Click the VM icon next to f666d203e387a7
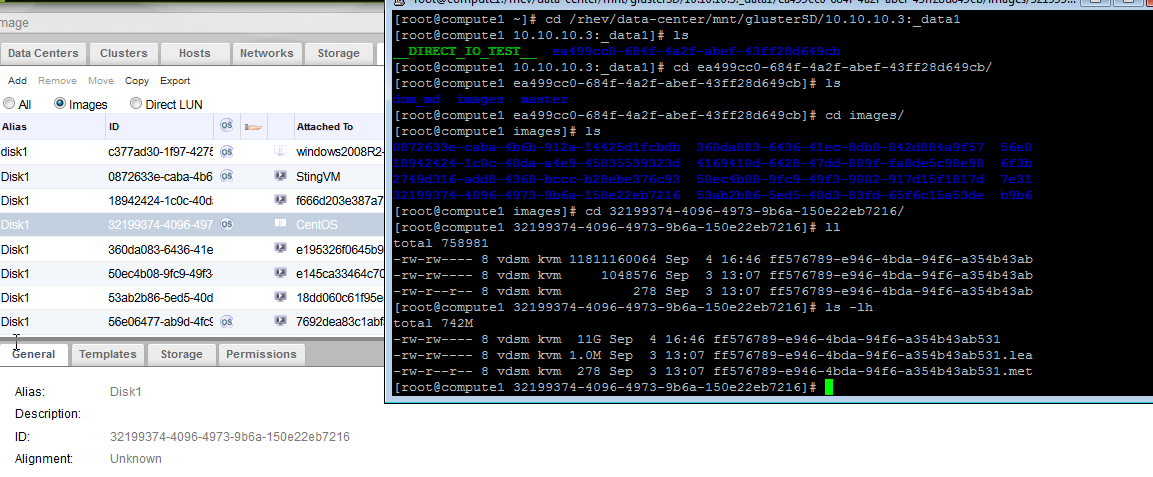This screenshot has height=477, width=1153. (280, 200)
